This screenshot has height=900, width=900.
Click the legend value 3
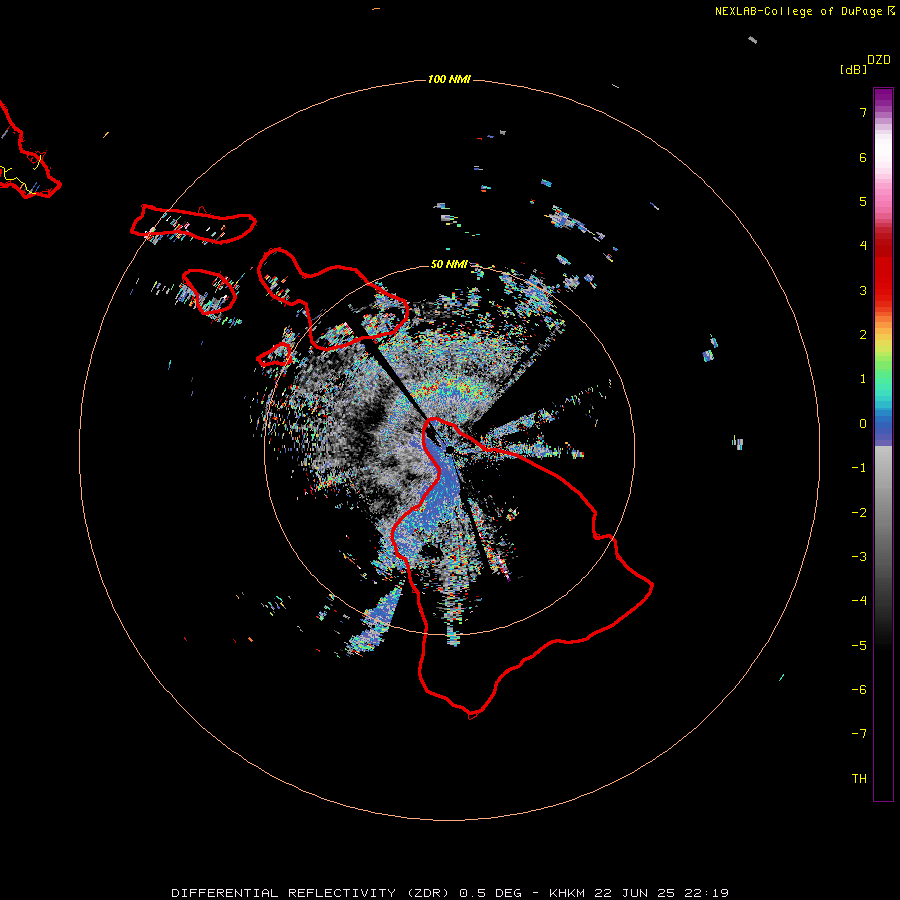(x=863, y=290)
